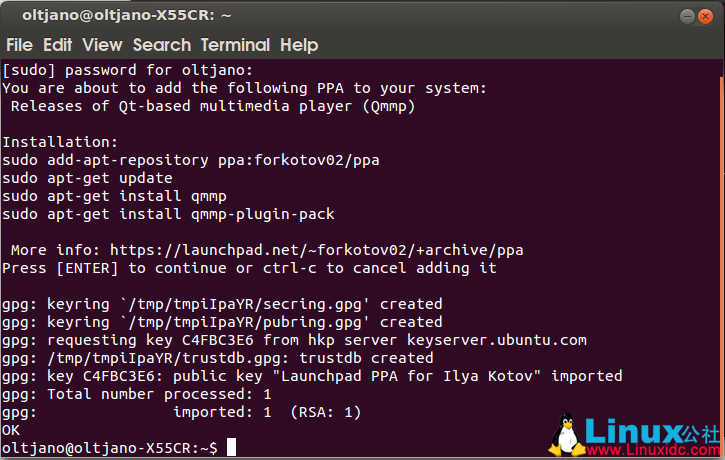
Task: Click the launchpad.net forkotov02 archive URL
Action: pyautogui.click(x=316, y=250)
